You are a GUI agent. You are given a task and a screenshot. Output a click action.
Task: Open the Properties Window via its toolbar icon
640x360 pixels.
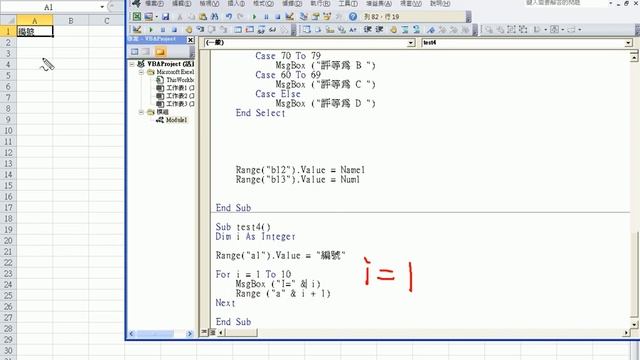coord(315,16)
